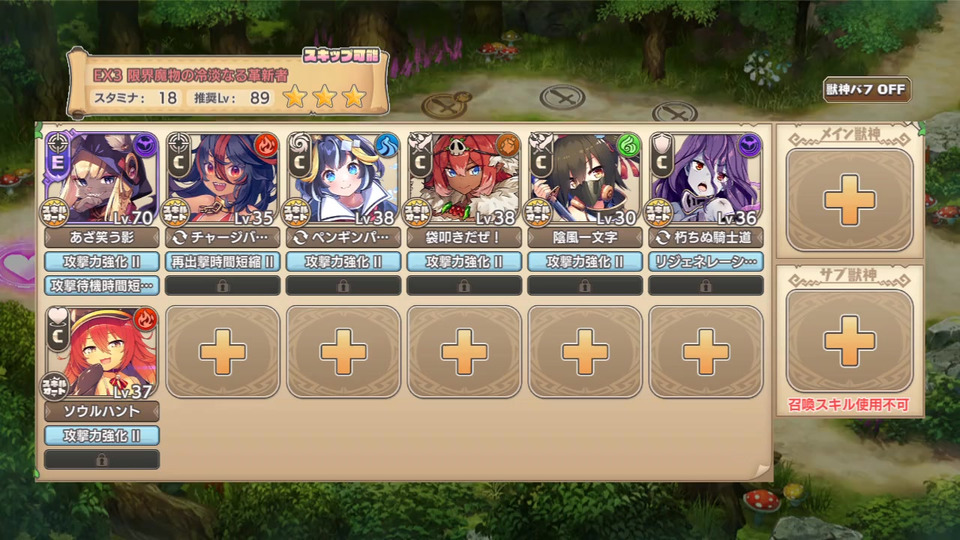The width and height of the screenshot is (960, 540).
Task: Click the wind element icon on Lv30 character
Action: click(x=629, y=145)
